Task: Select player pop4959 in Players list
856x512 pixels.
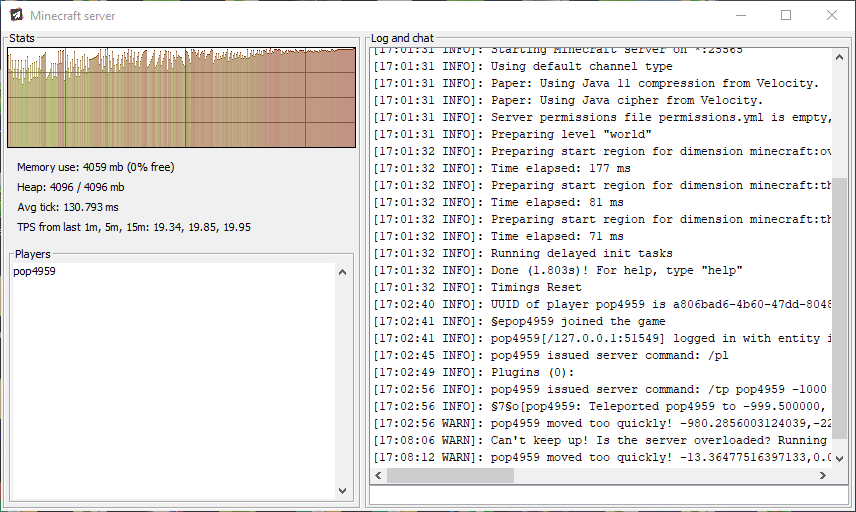Action: 34,271
